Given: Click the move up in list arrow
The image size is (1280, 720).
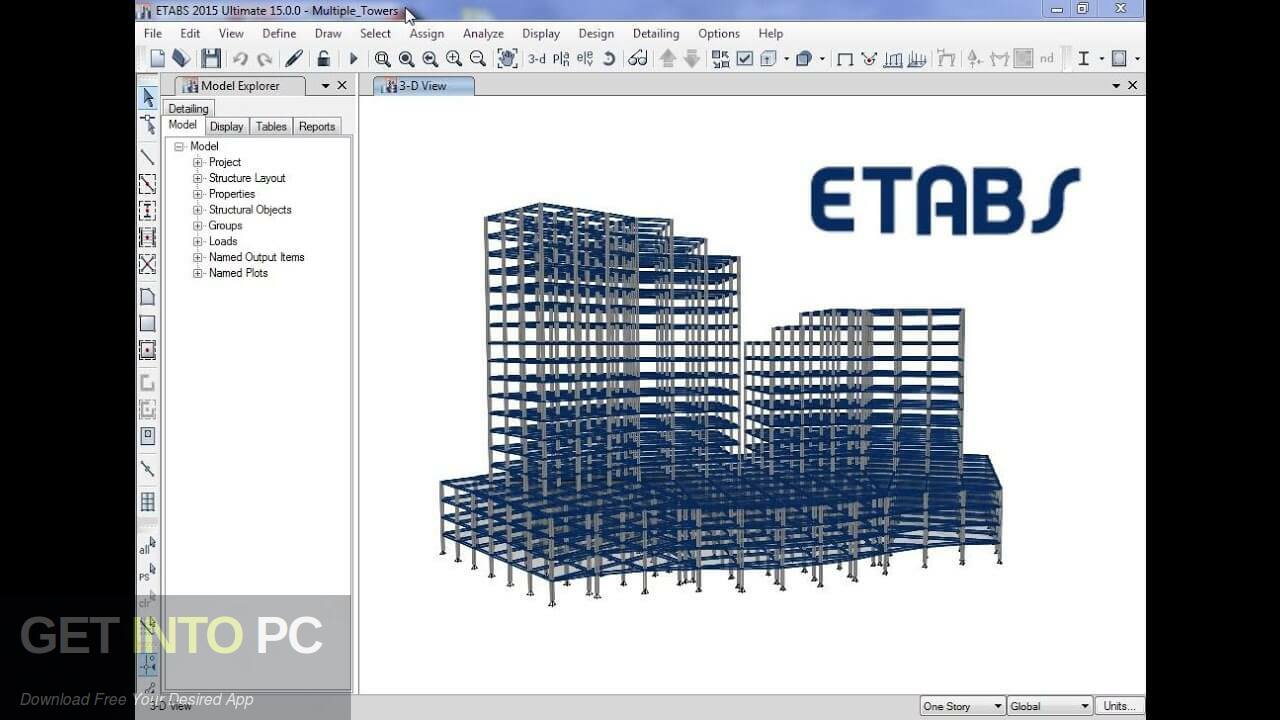Looking at the screenshot, I should click(668, 59).
